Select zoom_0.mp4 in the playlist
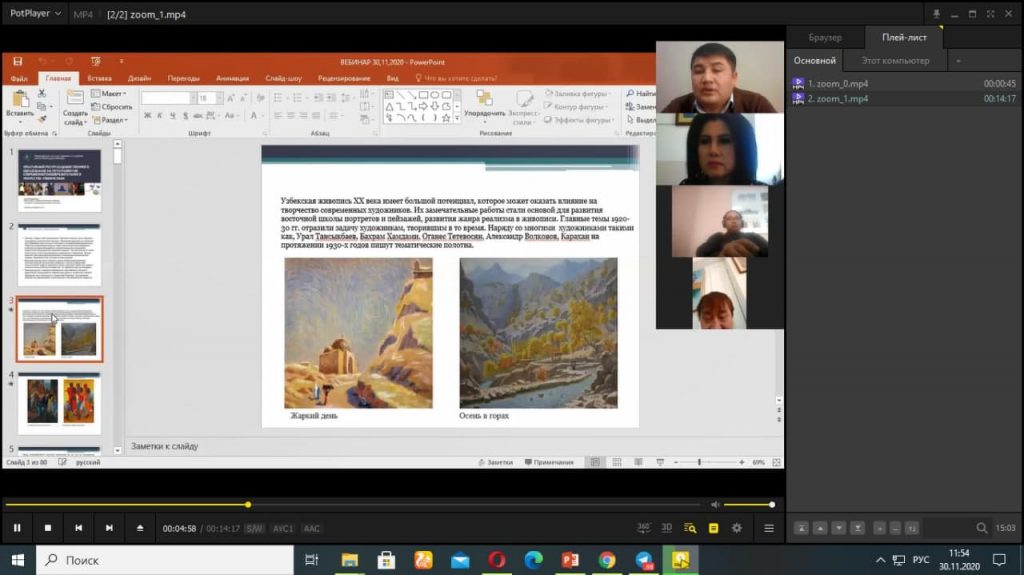This screenshot has height=575, width=1024. tap(838, 83)
